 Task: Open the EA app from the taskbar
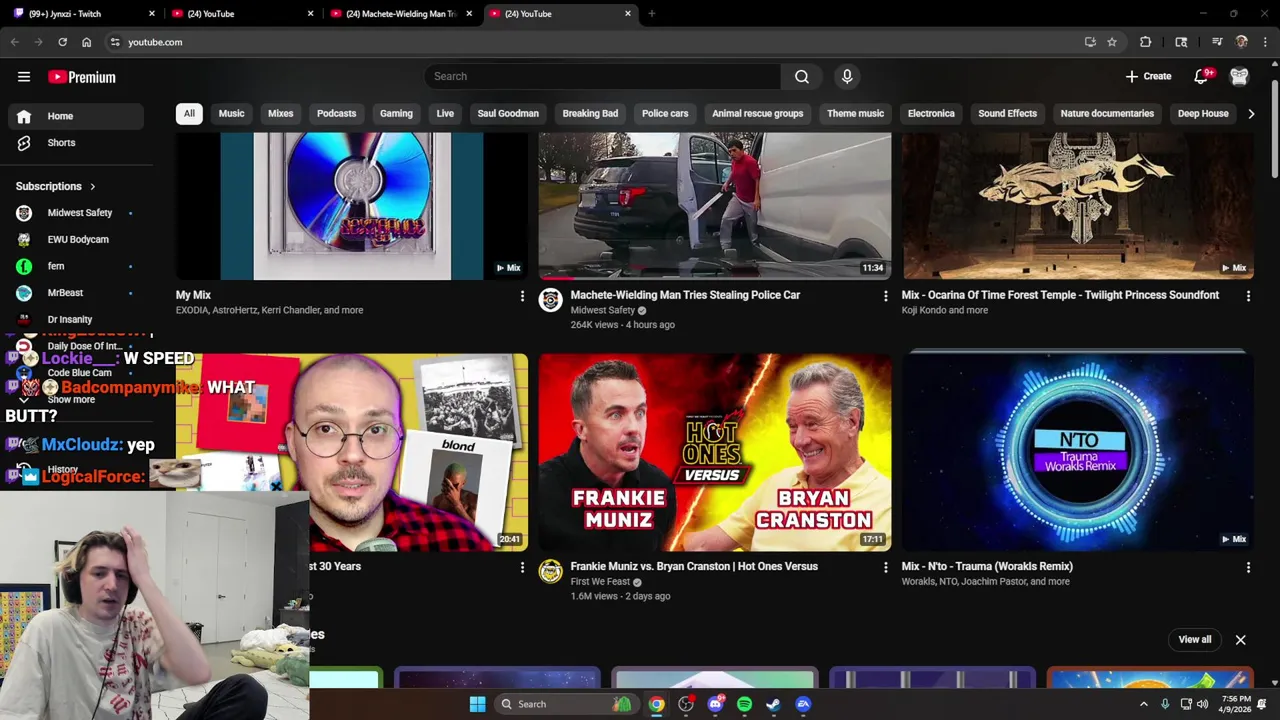[803, 704]
